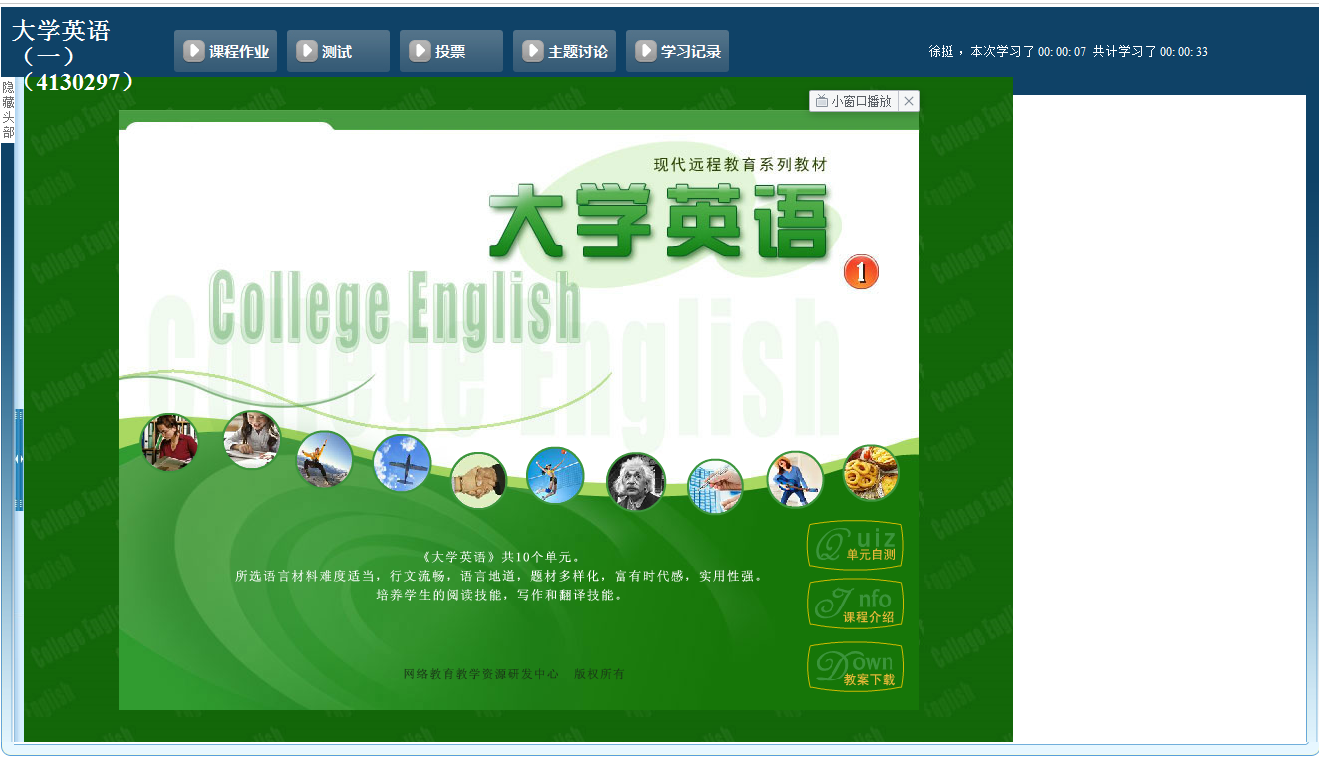Switch to 小窗口播放 small window playback
1319x759 pixels.
pyautogui.click(x=854, y=101)
